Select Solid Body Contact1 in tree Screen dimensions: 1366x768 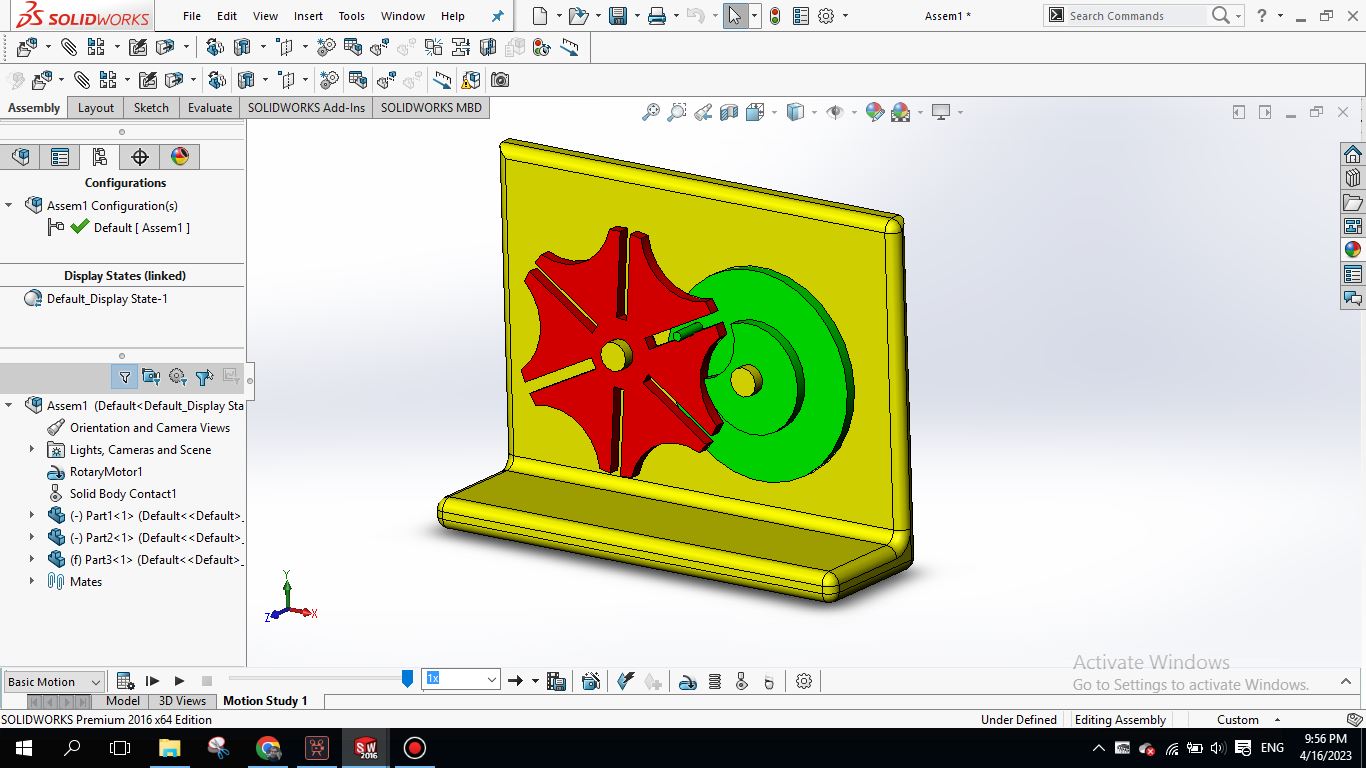tap(123, 494)
